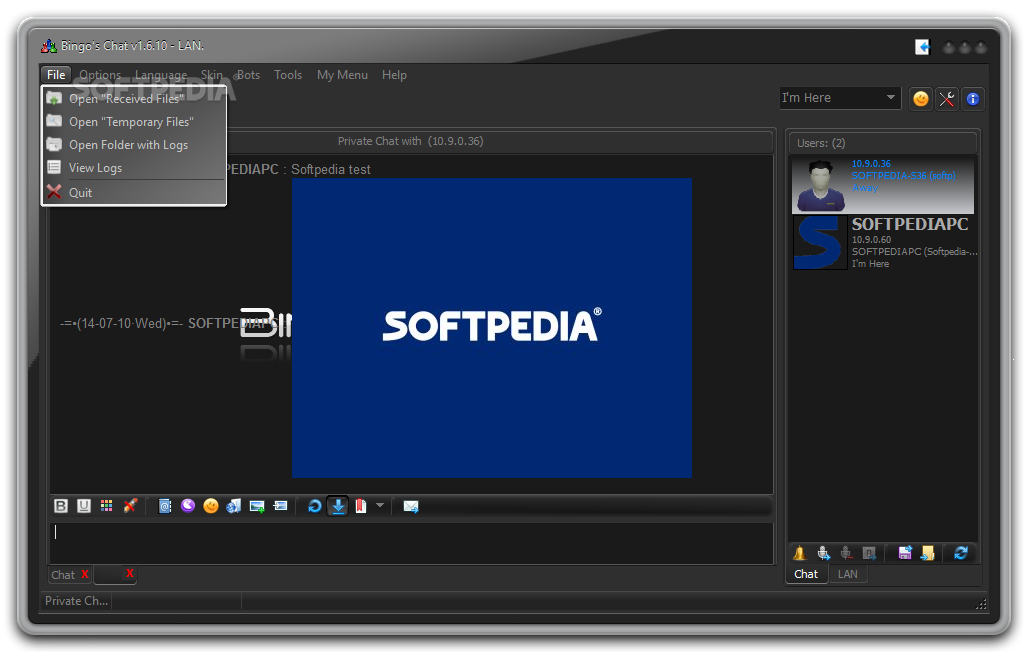Screen dimensions: 1028x652
Task: Open the Language menu
Action: point(161,75)
